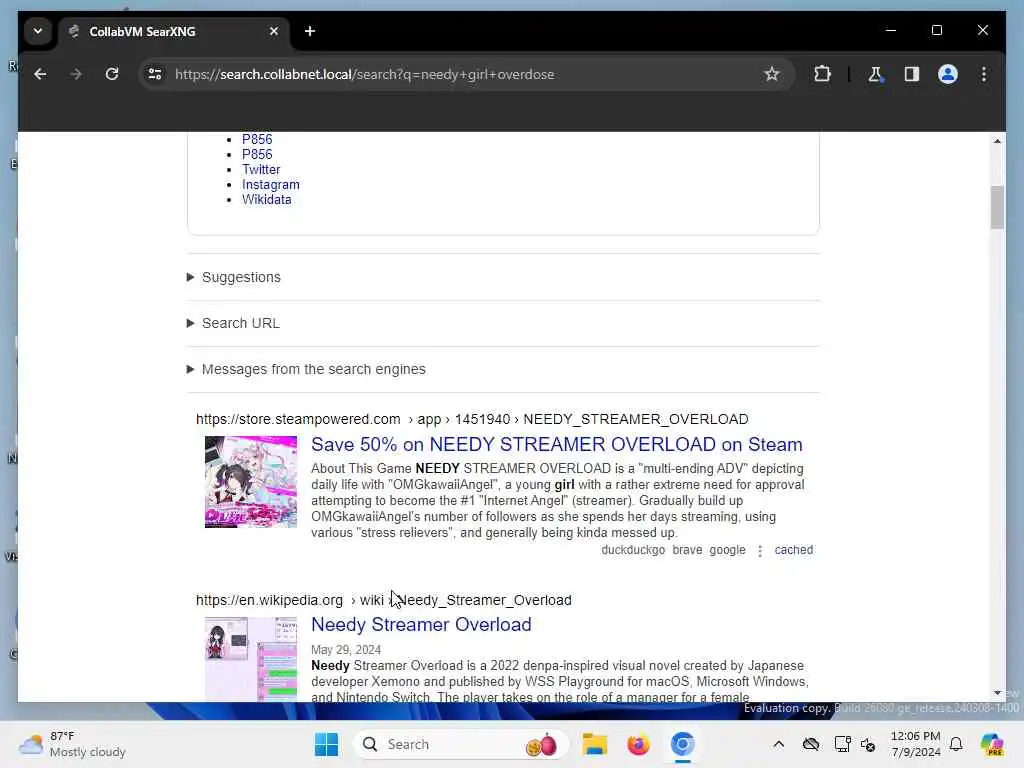Screen dimensions: 1024x768
Task: Open the Steam result three-dot options
Action: tap(760, 551)
